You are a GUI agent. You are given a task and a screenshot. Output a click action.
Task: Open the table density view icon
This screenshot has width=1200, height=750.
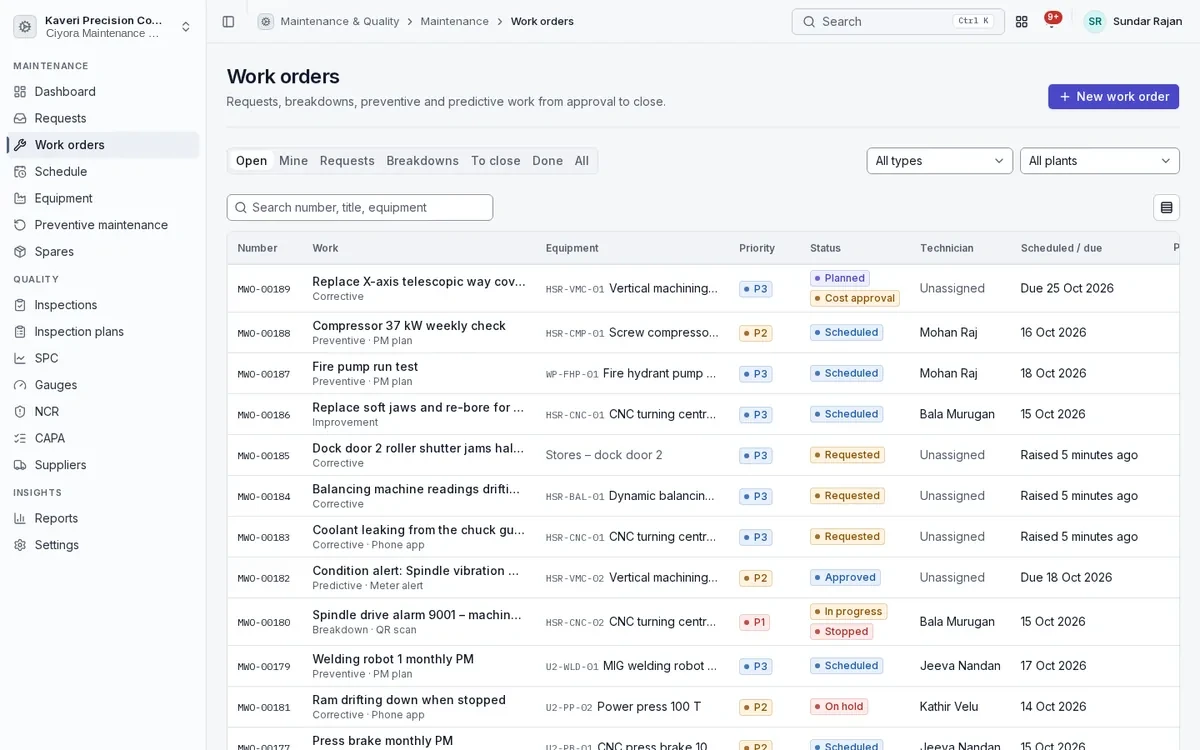pyautogui.click(x=1166, y=207)
